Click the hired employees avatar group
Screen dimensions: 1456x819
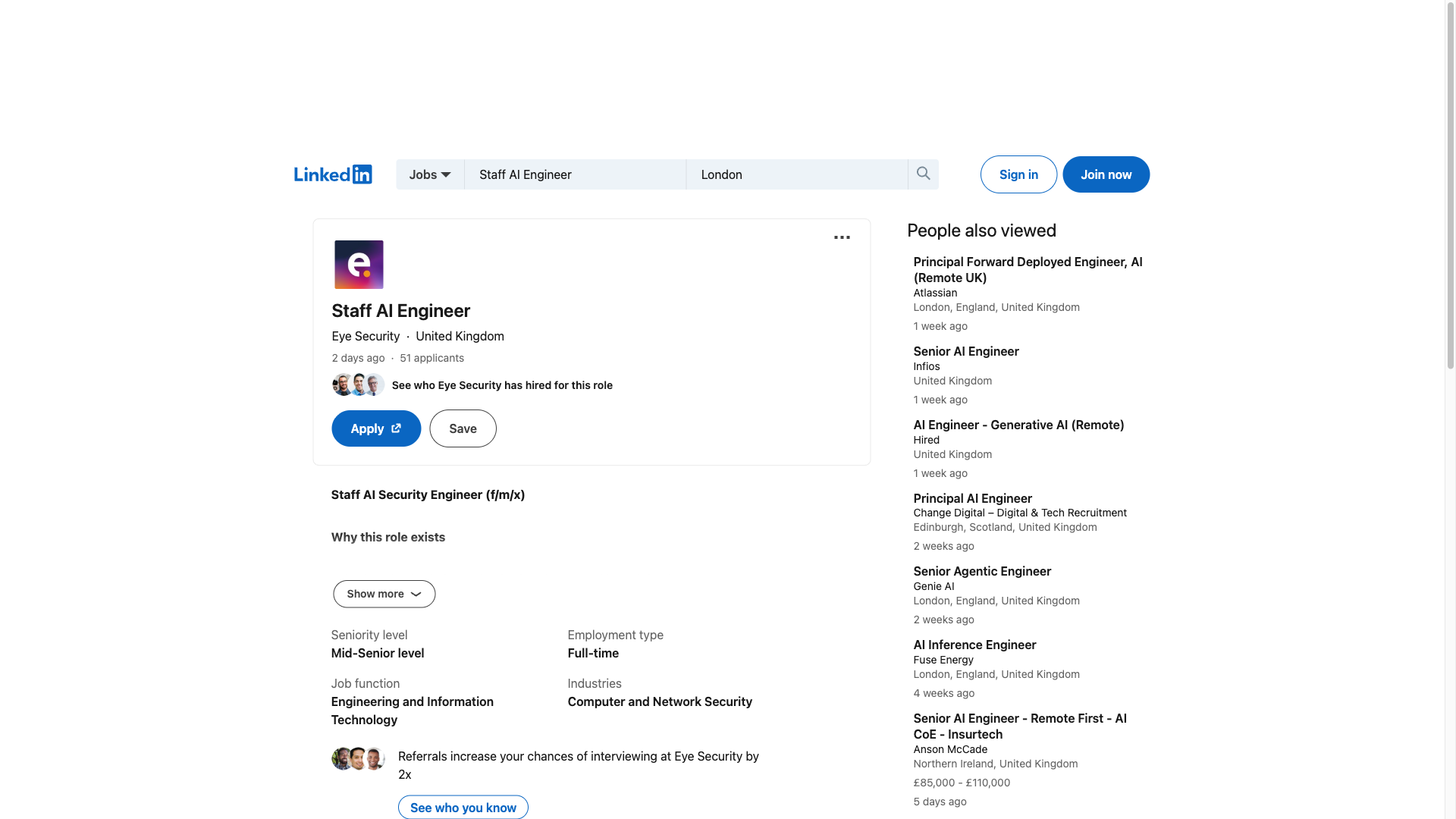click(358, 384)
